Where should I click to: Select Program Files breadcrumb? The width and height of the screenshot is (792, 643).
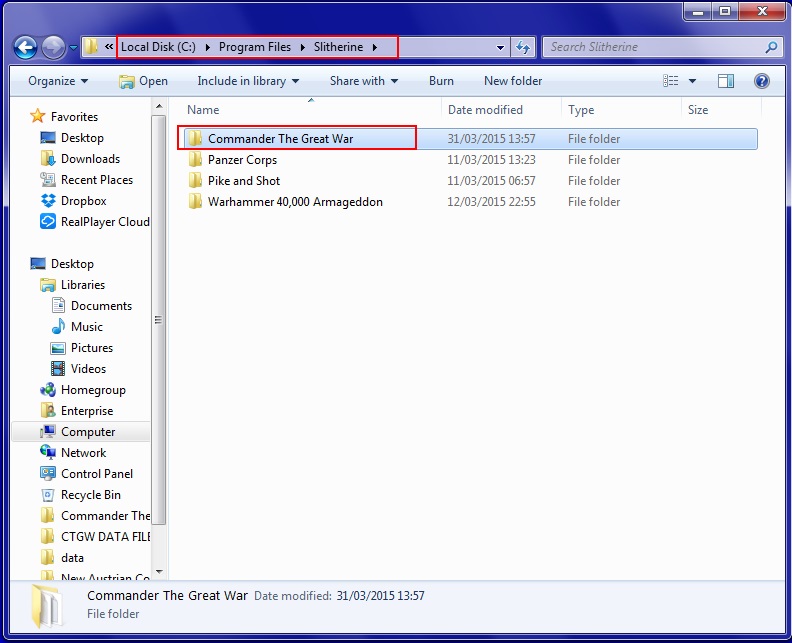[x=255, y=47]
